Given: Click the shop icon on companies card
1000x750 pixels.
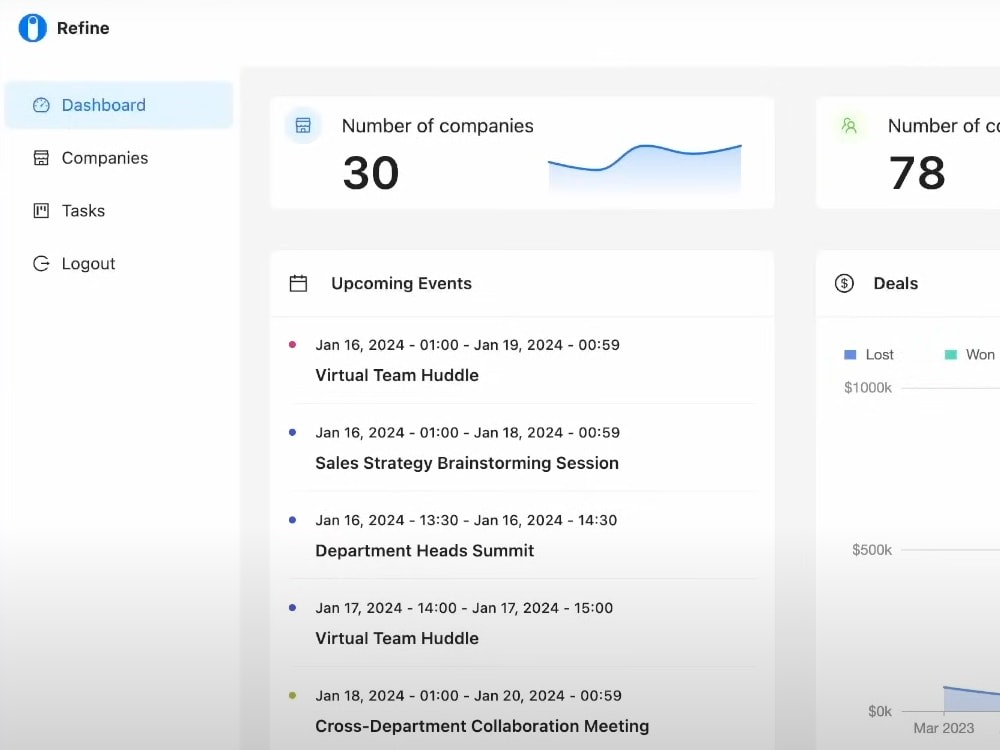Looking at the screenshot, I should coord(303,126).
